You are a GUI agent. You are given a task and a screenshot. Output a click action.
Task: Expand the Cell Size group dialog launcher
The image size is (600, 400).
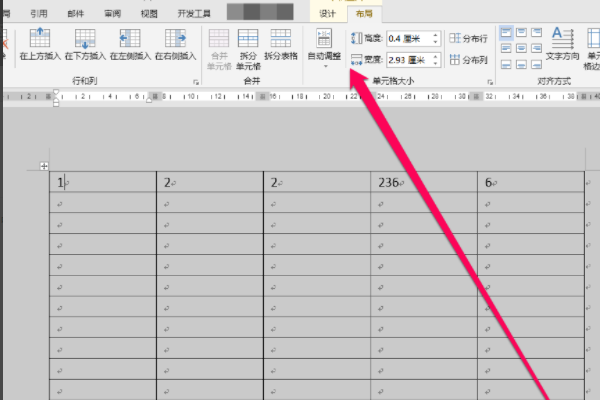[490, 82]
